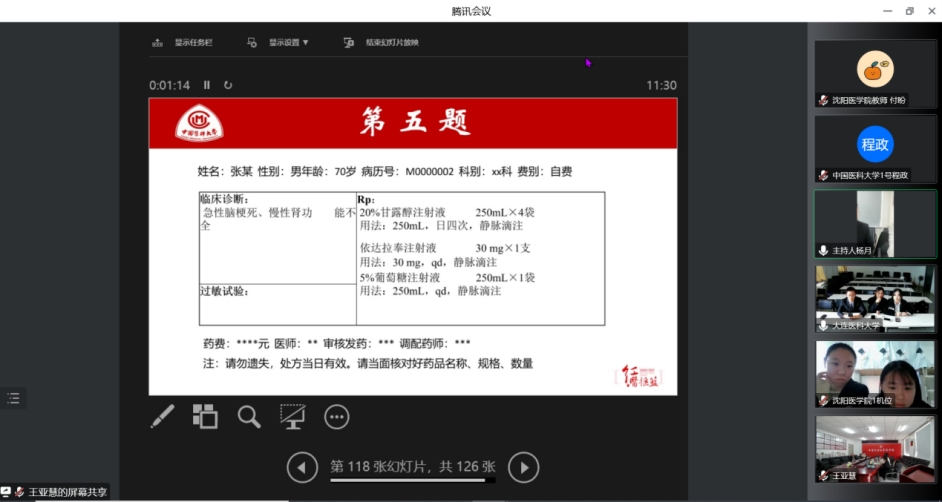Select the 大连医科大学 participant video
Screen dimensions: 942x502
pos(875,299)
